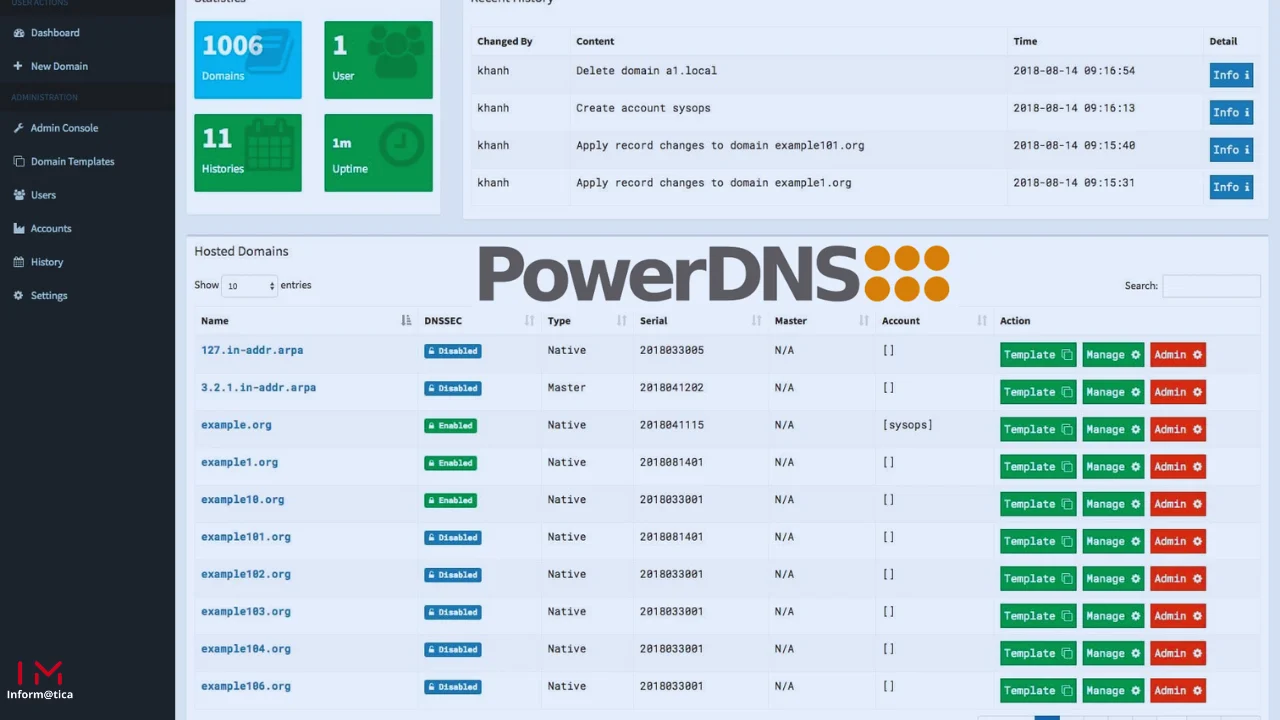1280x720 pixels.
Task: Toggle DNSSEC Enabled for example1.org
Action: tap(450, 463)
